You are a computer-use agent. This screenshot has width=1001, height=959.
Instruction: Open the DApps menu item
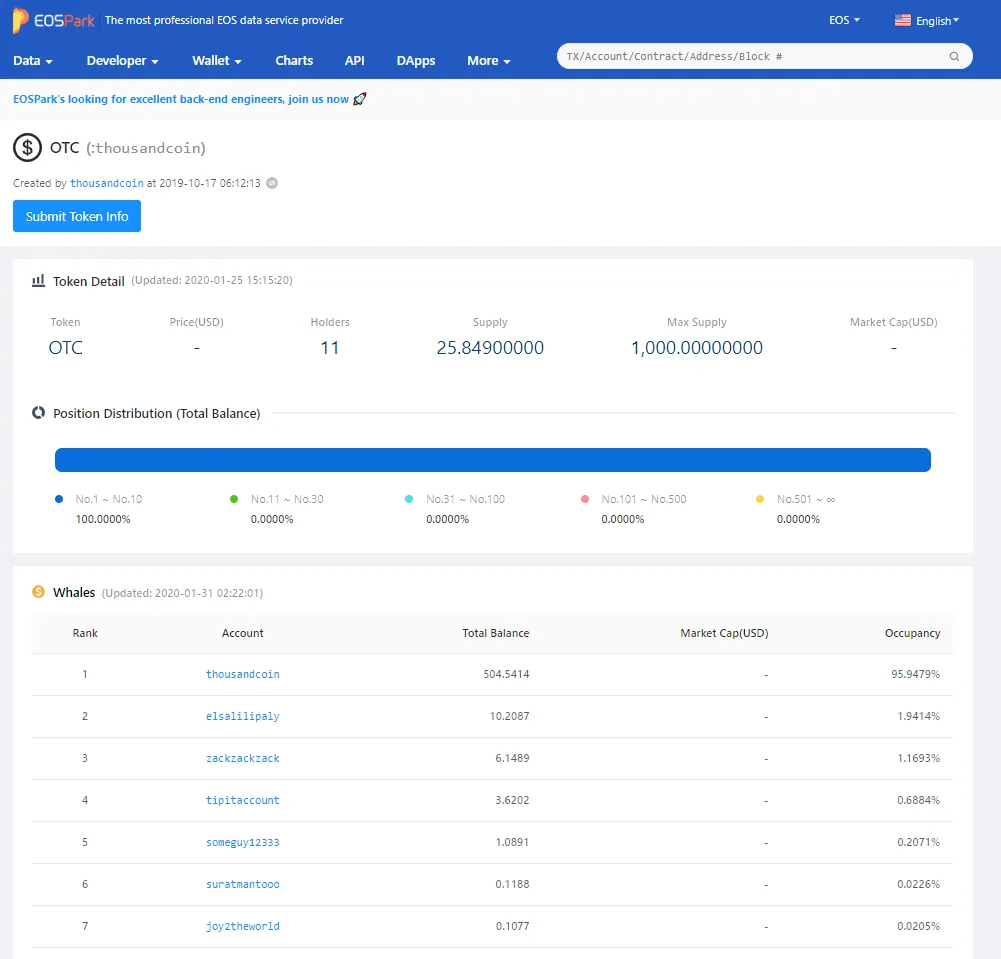click(416, 61)
